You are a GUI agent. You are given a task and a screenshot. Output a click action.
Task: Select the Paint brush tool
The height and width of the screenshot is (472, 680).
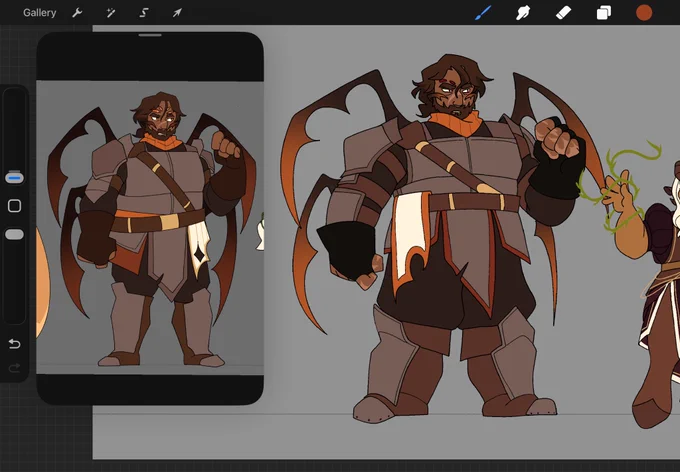click(x=483, y=13)
